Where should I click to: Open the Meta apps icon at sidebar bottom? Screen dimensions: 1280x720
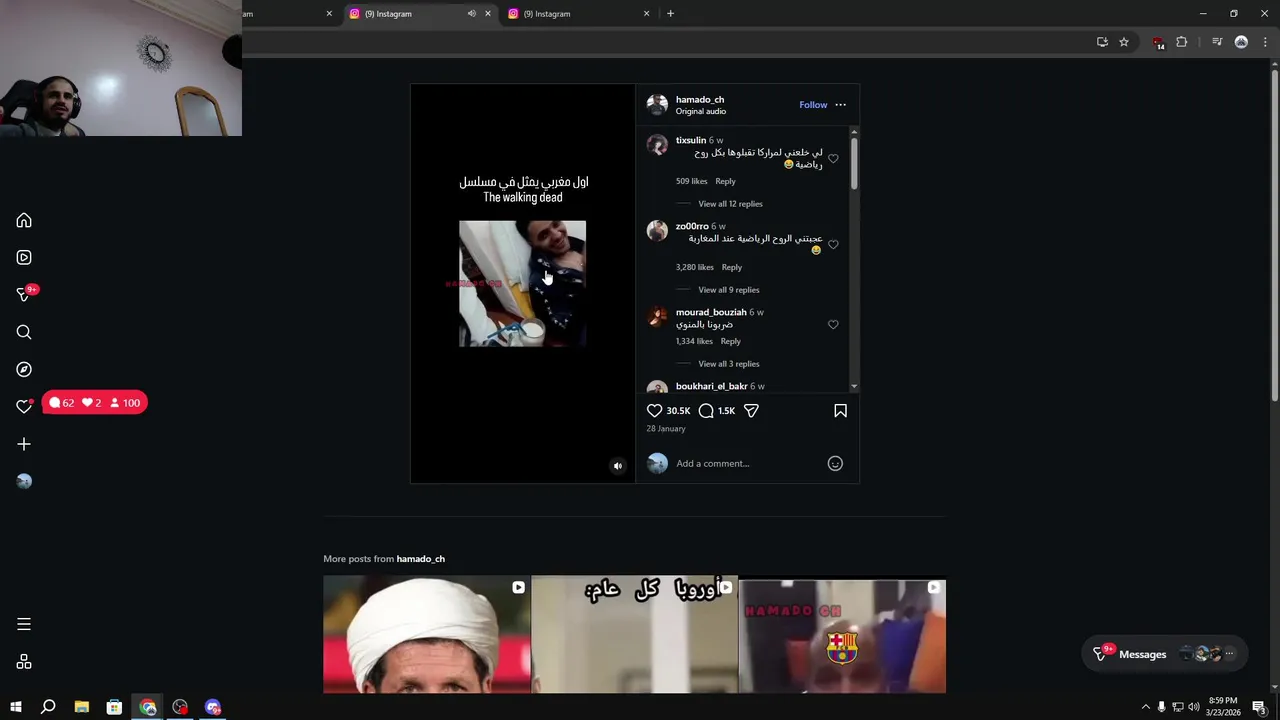(24, 662)
